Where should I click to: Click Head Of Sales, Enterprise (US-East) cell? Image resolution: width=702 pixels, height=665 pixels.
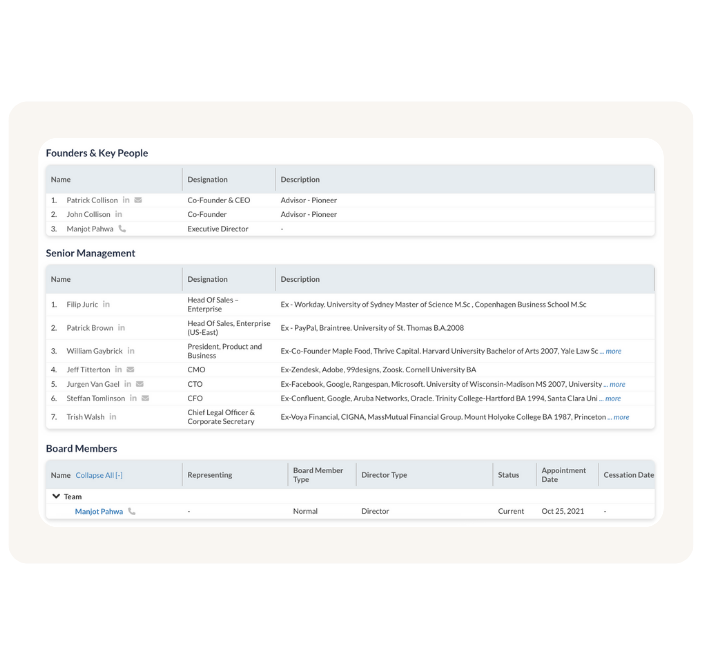229,328
